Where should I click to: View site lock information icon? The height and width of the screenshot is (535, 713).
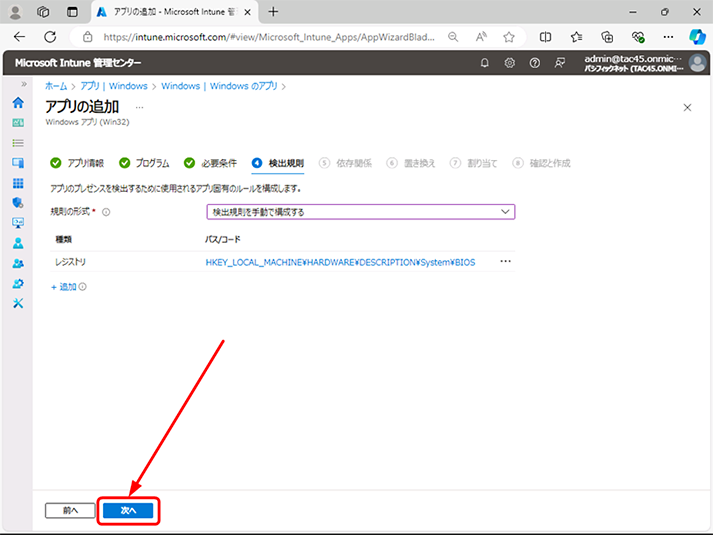pos(87,37)
